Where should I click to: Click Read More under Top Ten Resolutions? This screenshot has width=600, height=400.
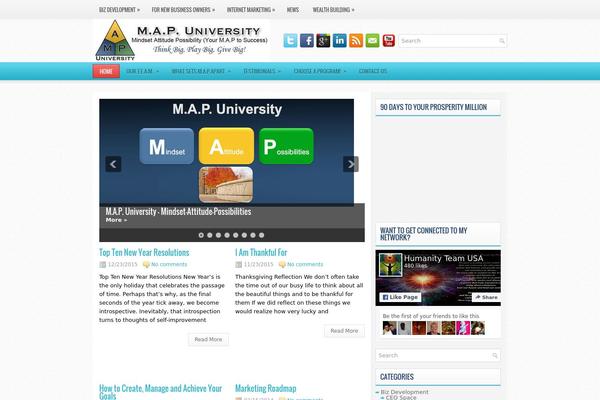click(208, 340)
